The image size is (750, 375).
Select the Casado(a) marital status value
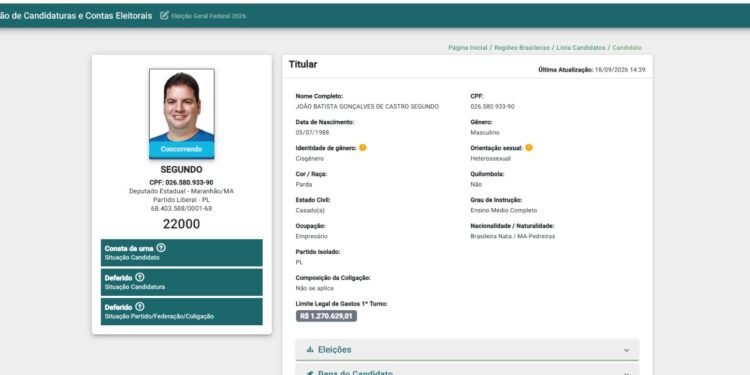(310, 210)
